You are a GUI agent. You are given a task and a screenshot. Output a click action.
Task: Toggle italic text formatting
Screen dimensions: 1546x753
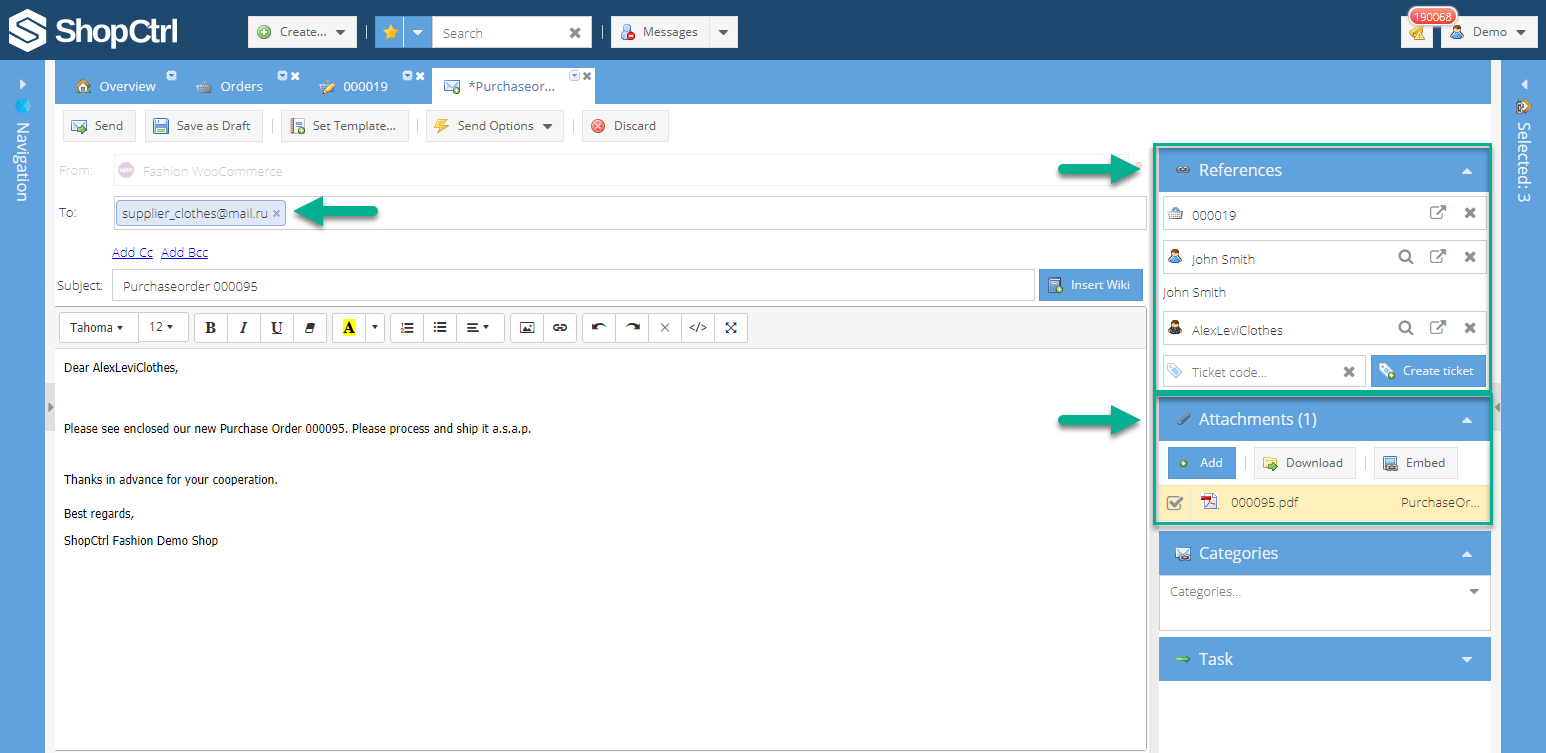tap(243, 328)
